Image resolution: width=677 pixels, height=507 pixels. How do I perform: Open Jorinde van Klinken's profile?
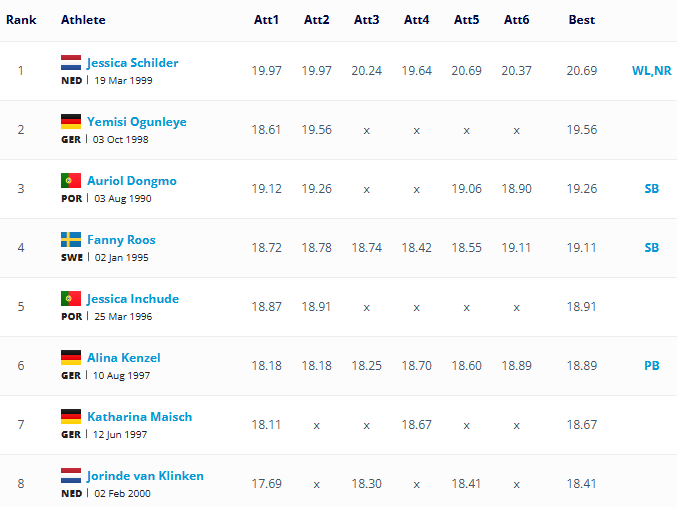[x=145, y=476]
